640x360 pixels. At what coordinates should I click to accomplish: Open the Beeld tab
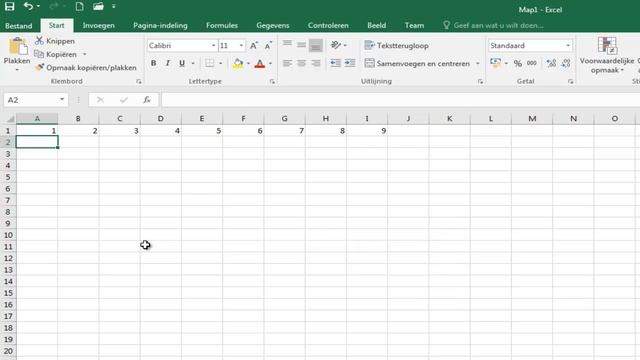click(376, 25)
